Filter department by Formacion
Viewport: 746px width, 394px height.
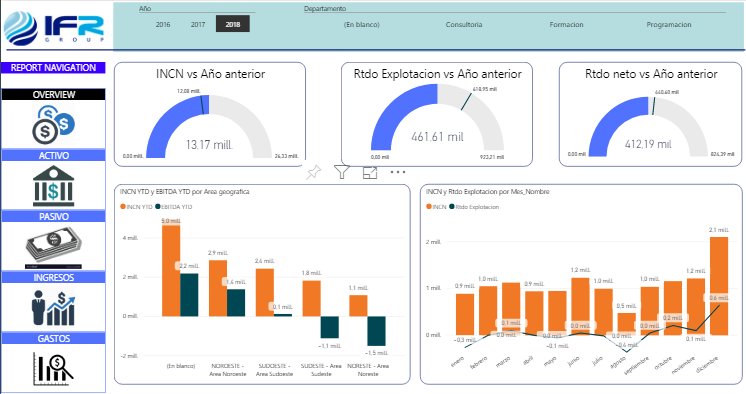[566, 24]
